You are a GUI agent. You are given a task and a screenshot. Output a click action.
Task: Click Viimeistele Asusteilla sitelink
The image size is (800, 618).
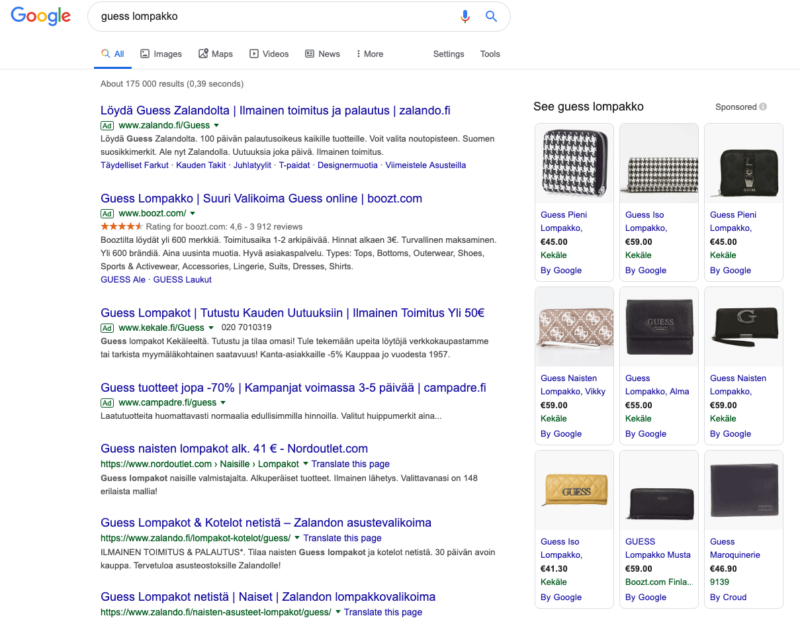(x=426, y=165)
